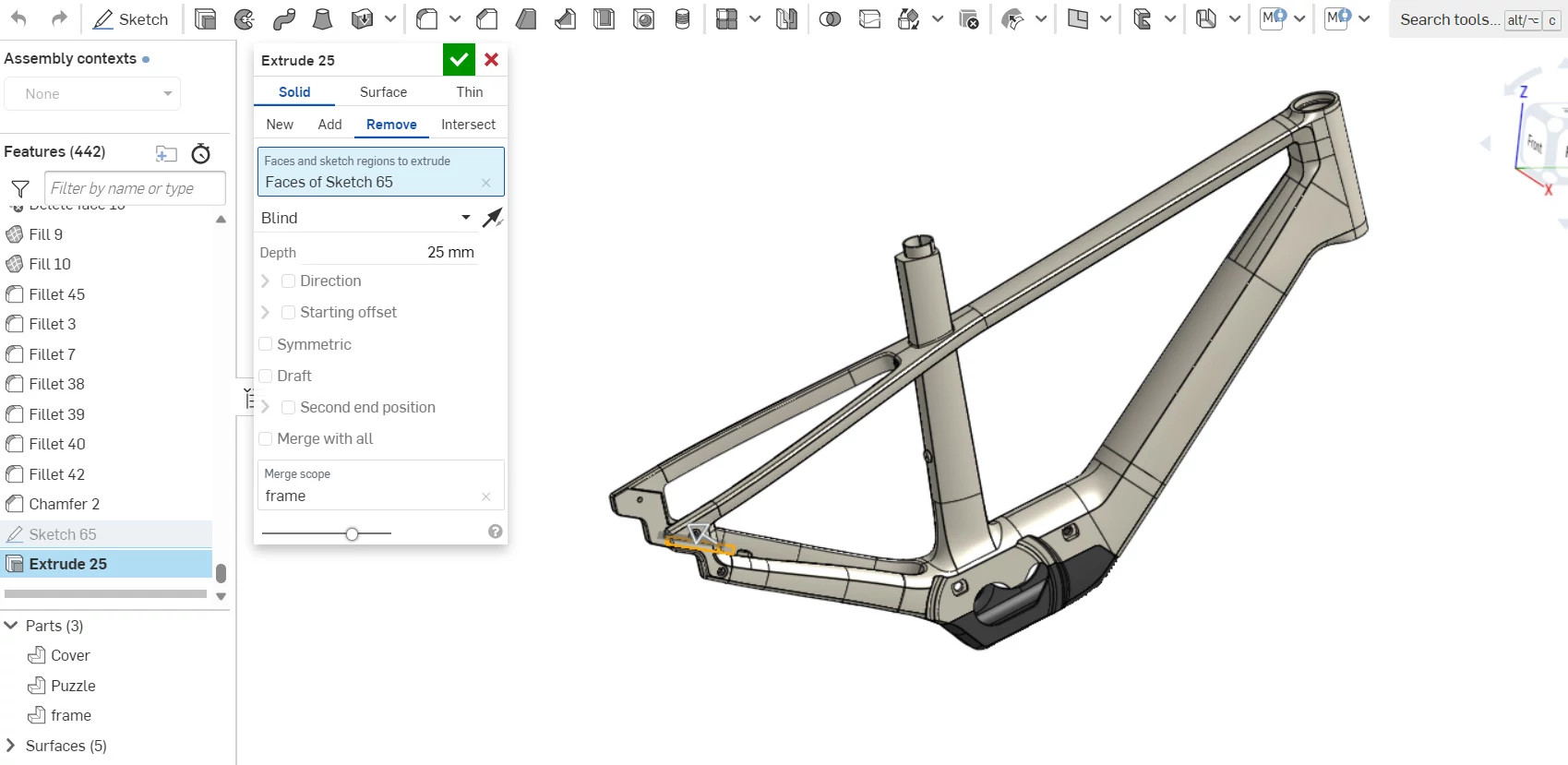The image size is (1568, 765).
Task: Open the Assembly contexts None dropdown
Action: [x=92, y=94]
